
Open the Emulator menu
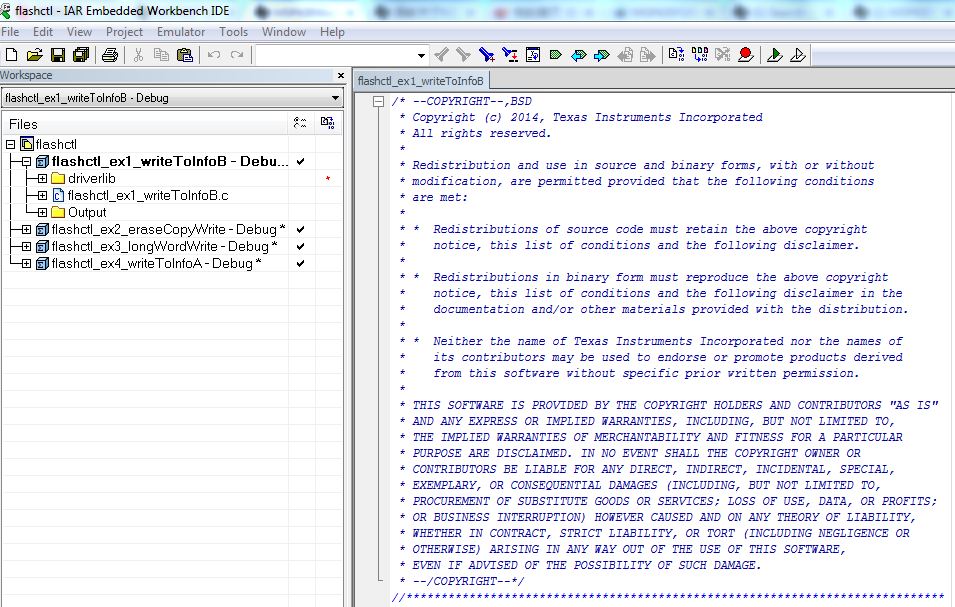[181, 32]
